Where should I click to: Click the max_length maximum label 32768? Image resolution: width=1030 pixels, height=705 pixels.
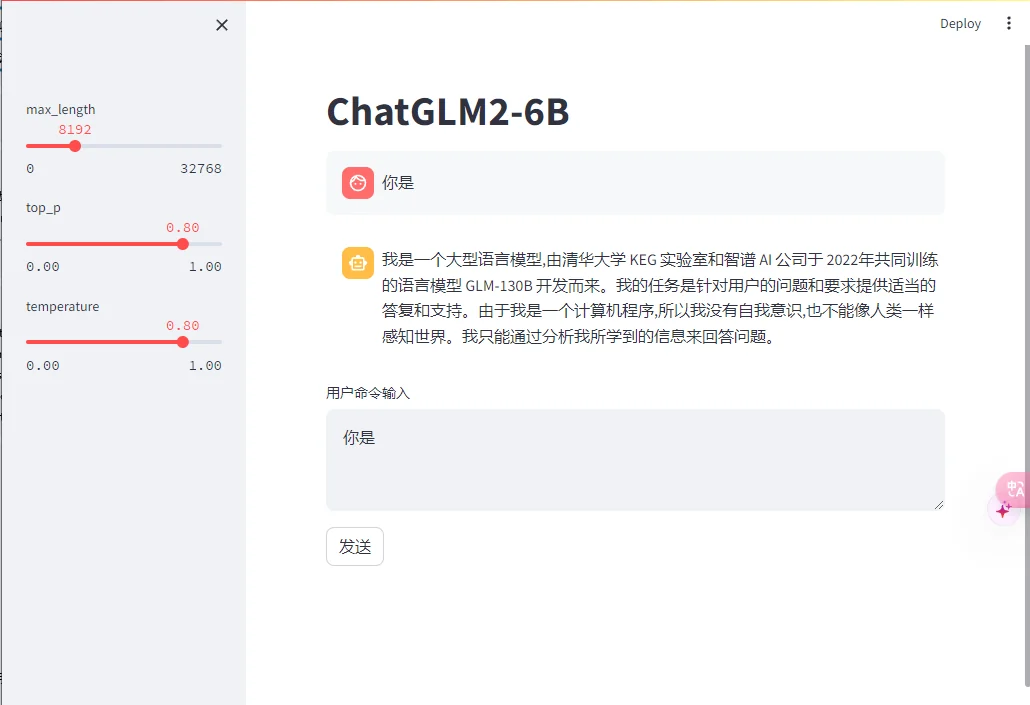pyautogui.click(x=201, y=169)
